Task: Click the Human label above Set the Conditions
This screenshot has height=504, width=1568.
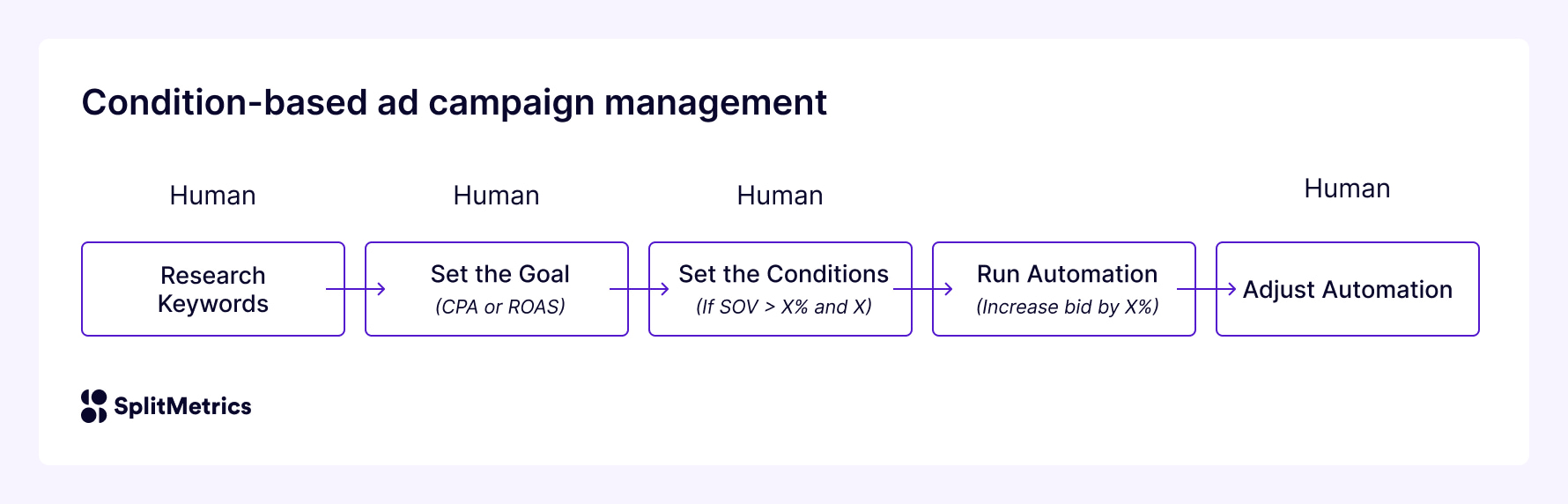Action: [x=780, y=196]
